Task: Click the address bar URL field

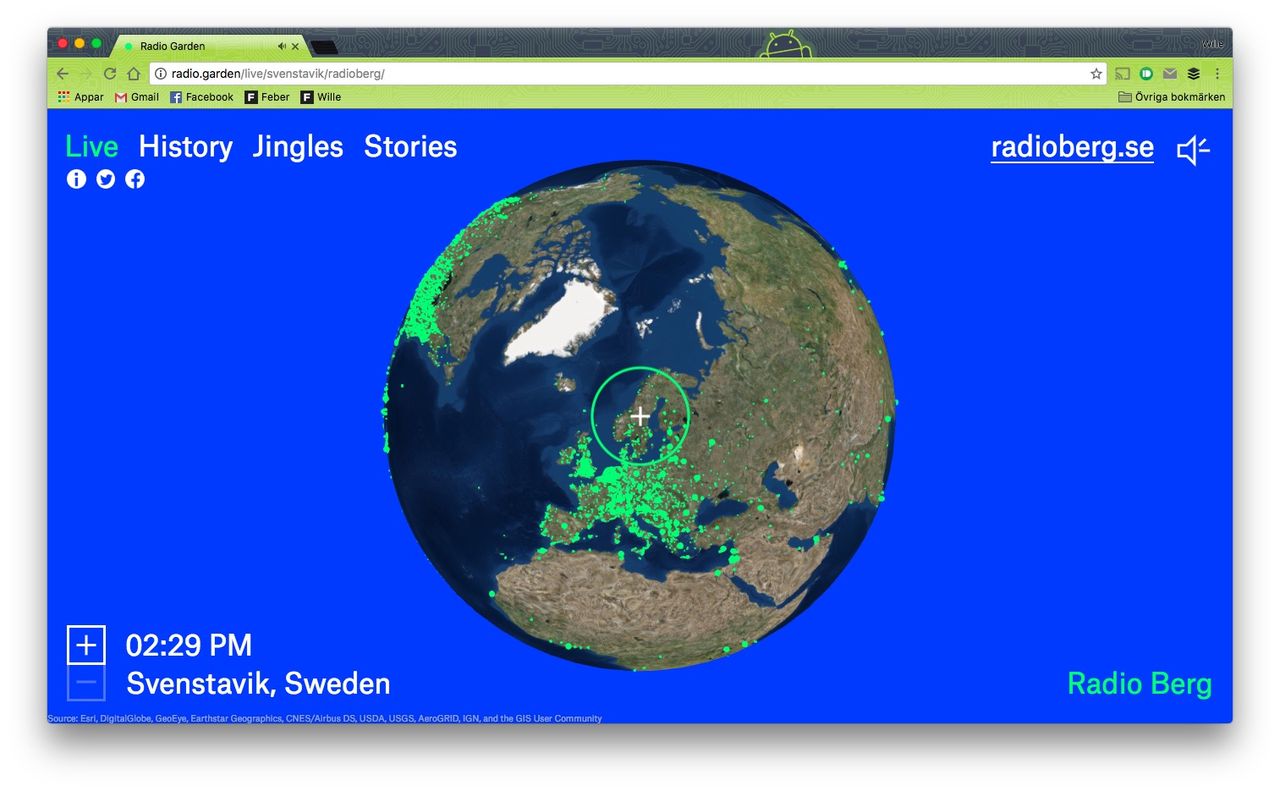Action: [x=600, y=74]
